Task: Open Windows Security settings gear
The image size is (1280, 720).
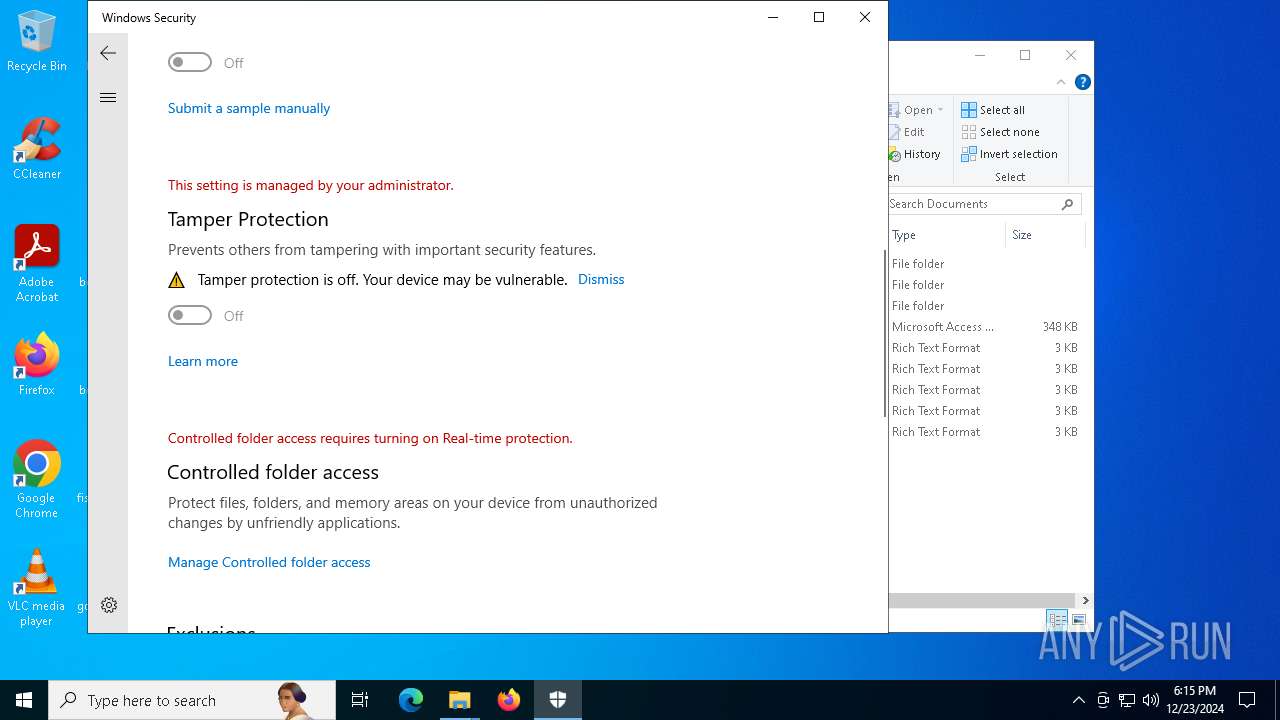Action: [109, 605]
